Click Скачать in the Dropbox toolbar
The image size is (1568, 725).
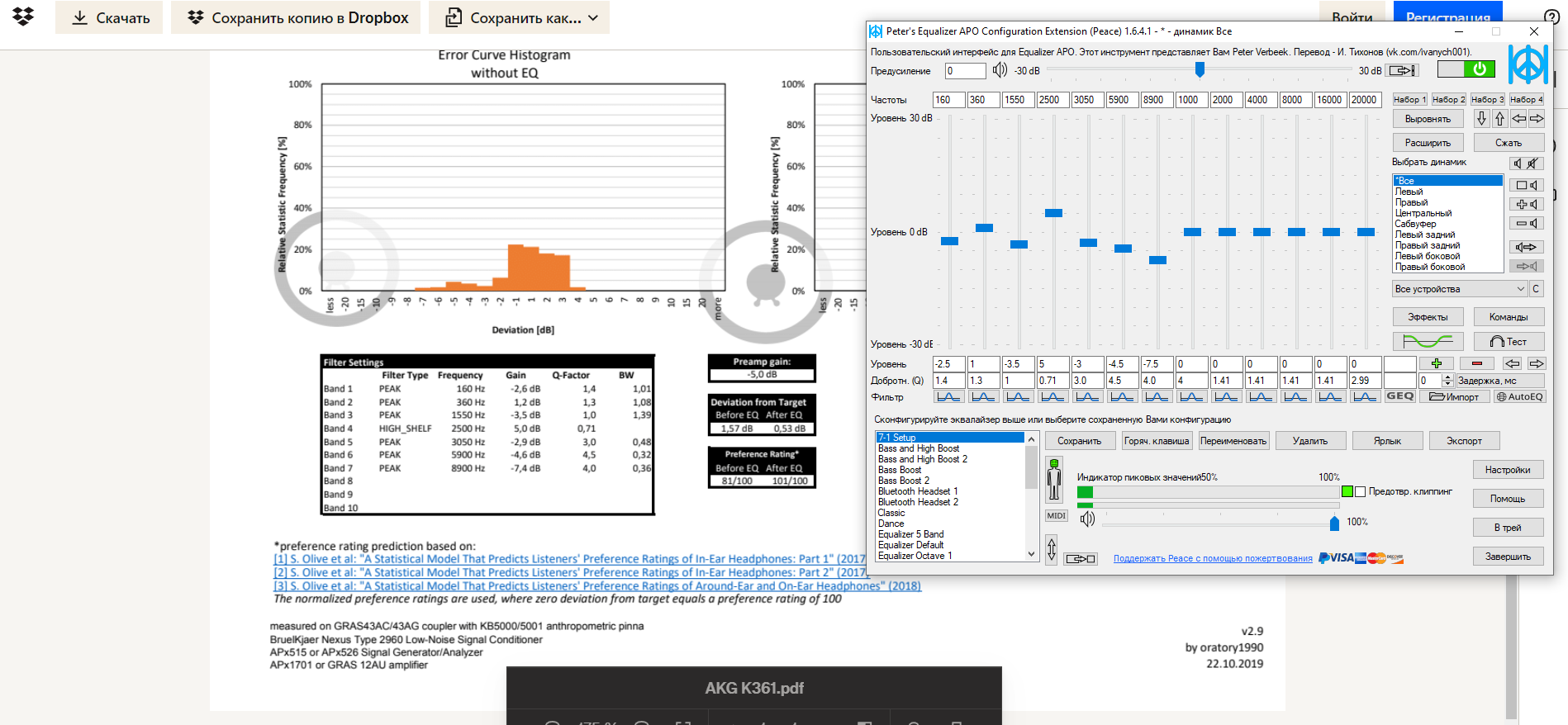[x=109, y=17]
